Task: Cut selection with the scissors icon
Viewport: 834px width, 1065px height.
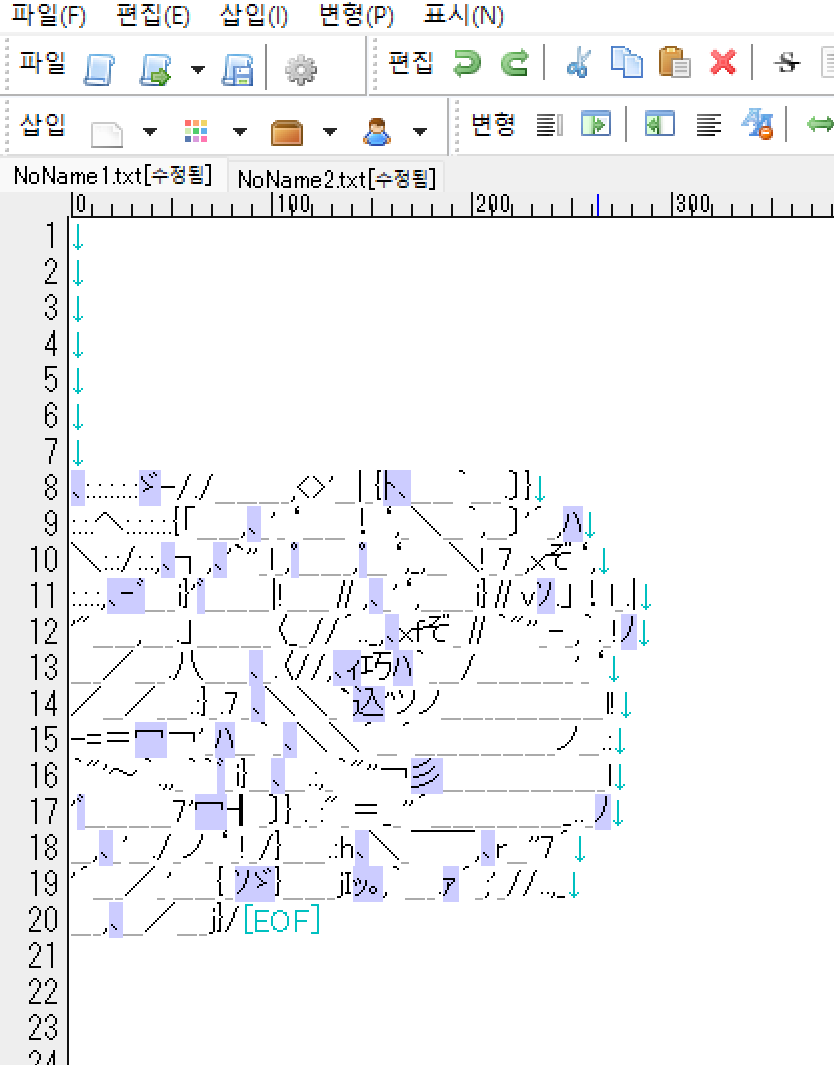Action: pos(577,64)
